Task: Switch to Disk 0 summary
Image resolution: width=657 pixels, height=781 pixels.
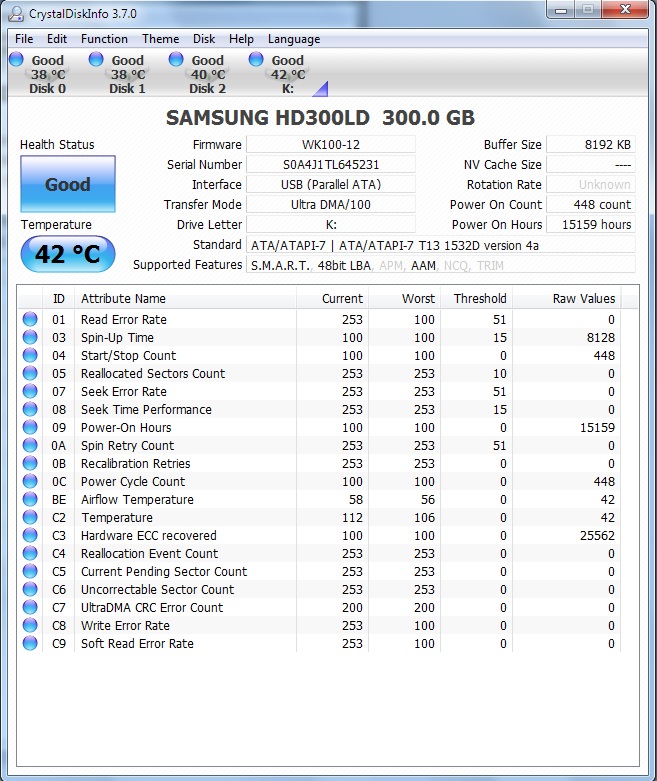Action: pyautogui.click(x=47, y=74)
